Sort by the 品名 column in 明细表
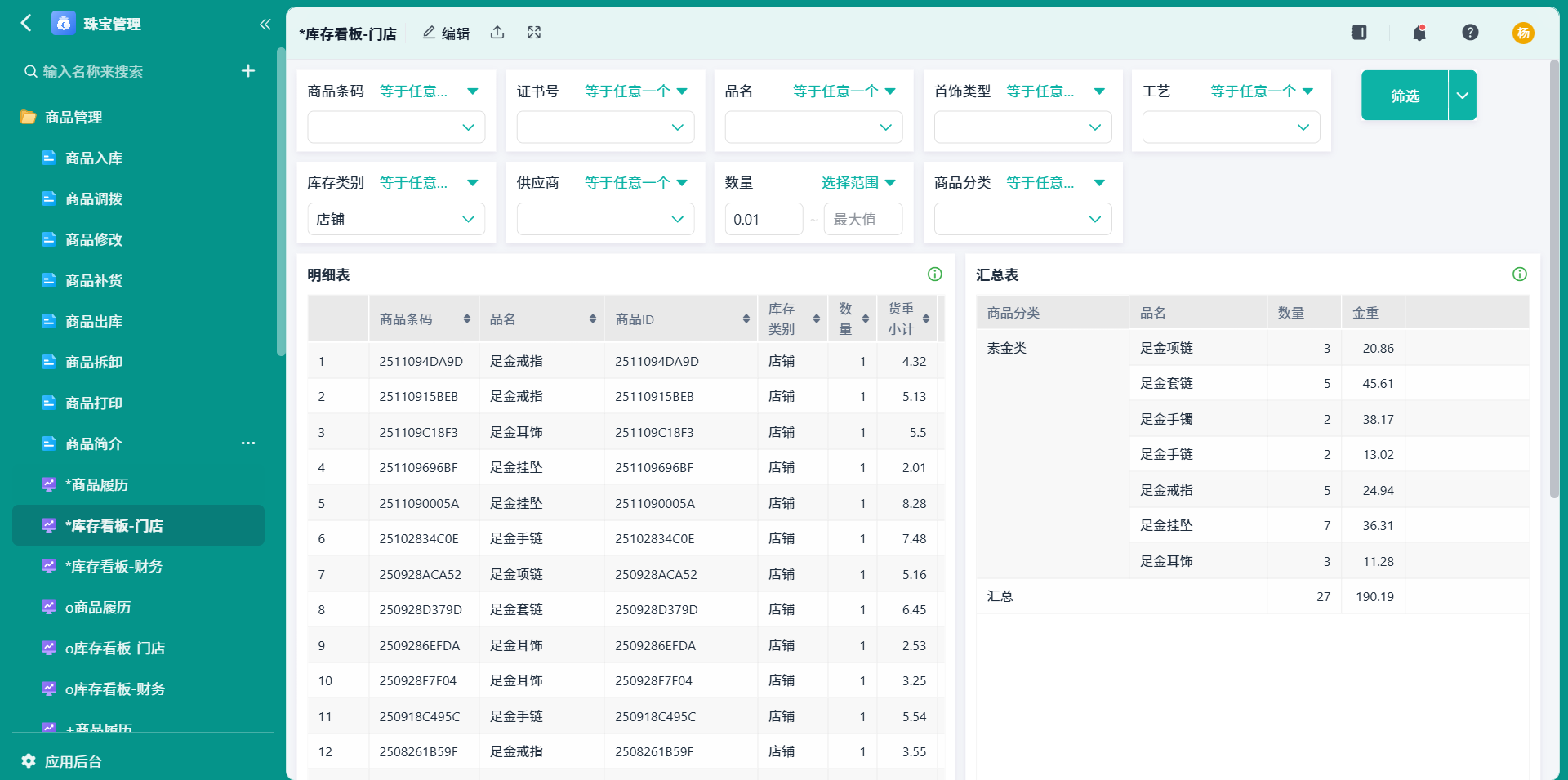The width and height of the screenshot is (1568, 780). [593, 319]
